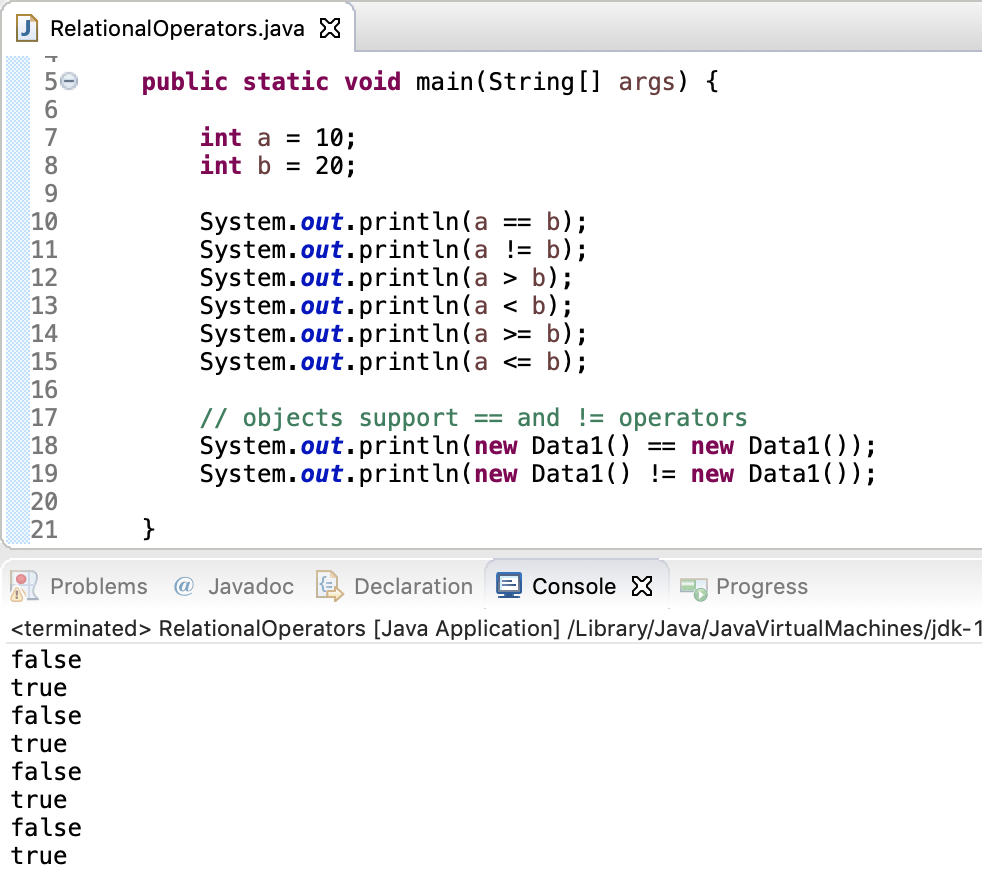Click line number 18 in the ruler
Viewport: 982px width, 880px height.
point(45,446)
